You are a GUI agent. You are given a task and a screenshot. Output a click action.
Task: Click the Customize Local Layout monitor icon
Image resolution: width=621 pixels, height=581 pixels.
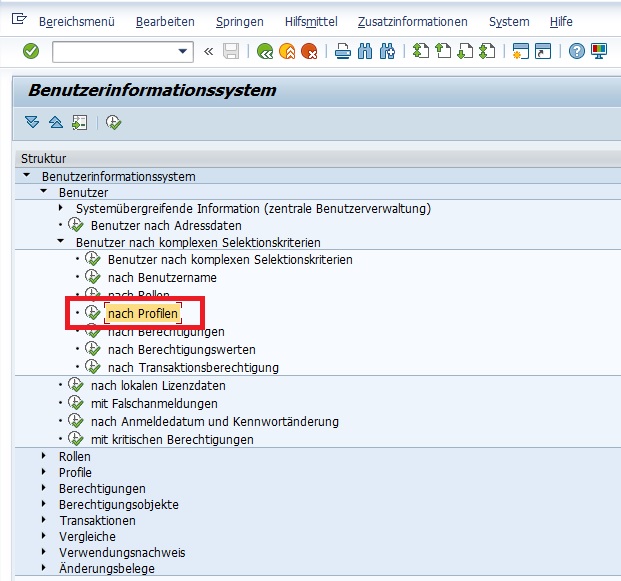tap(599, 51)
